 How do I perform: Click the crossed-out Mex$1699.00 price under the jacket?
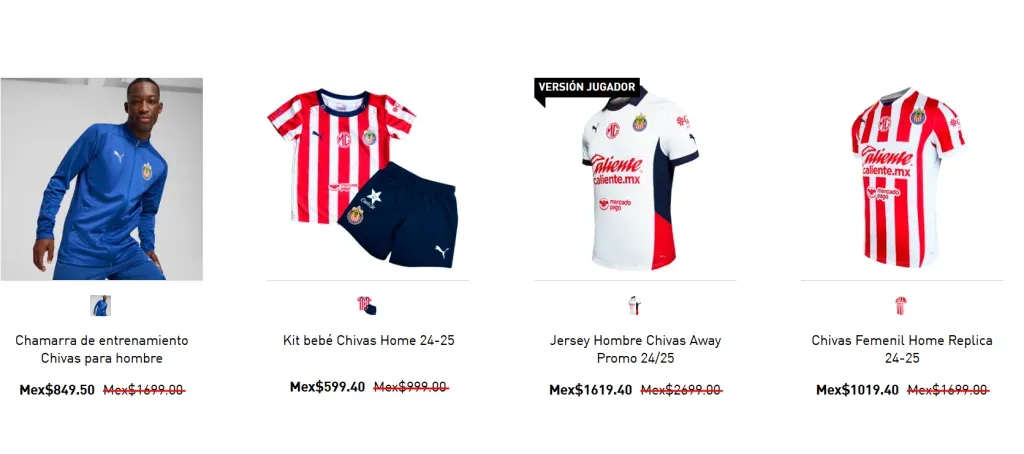[144, 390]
